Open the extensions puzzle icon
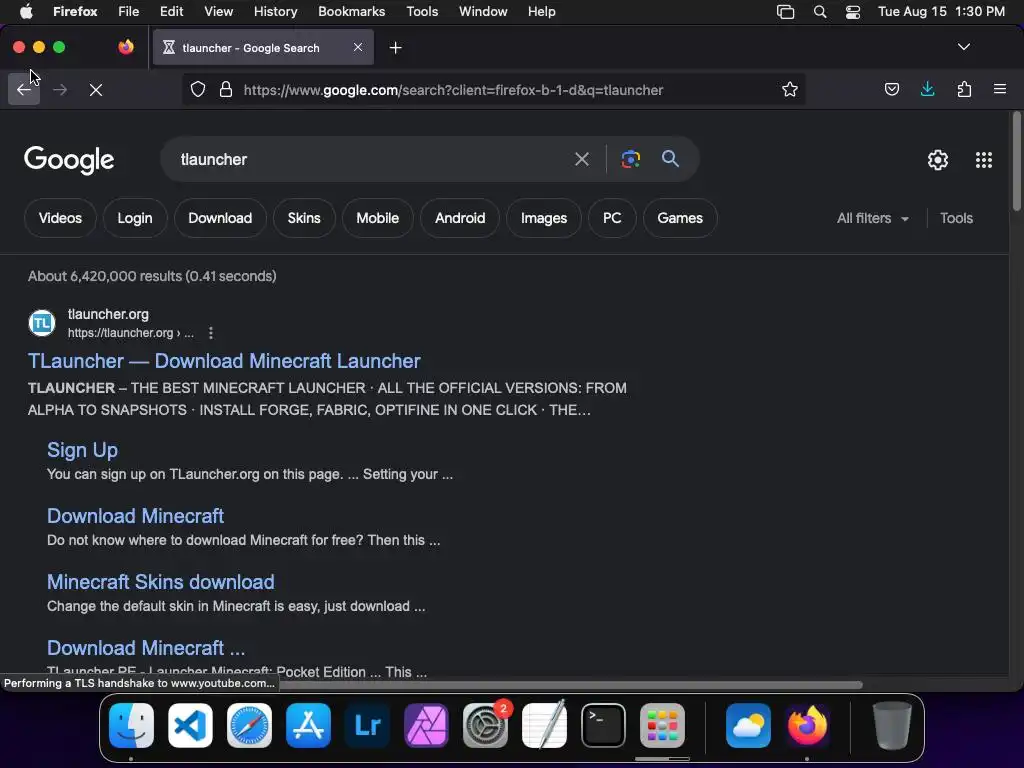This screenshot has height=768, width=1024. coord(964,89)
